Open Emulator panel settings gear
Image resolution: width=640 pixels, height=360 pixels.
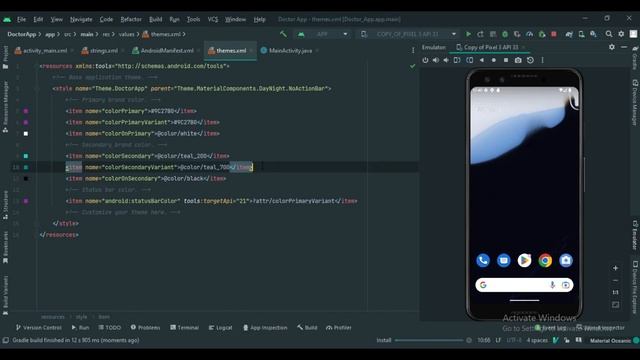(611, 47)
